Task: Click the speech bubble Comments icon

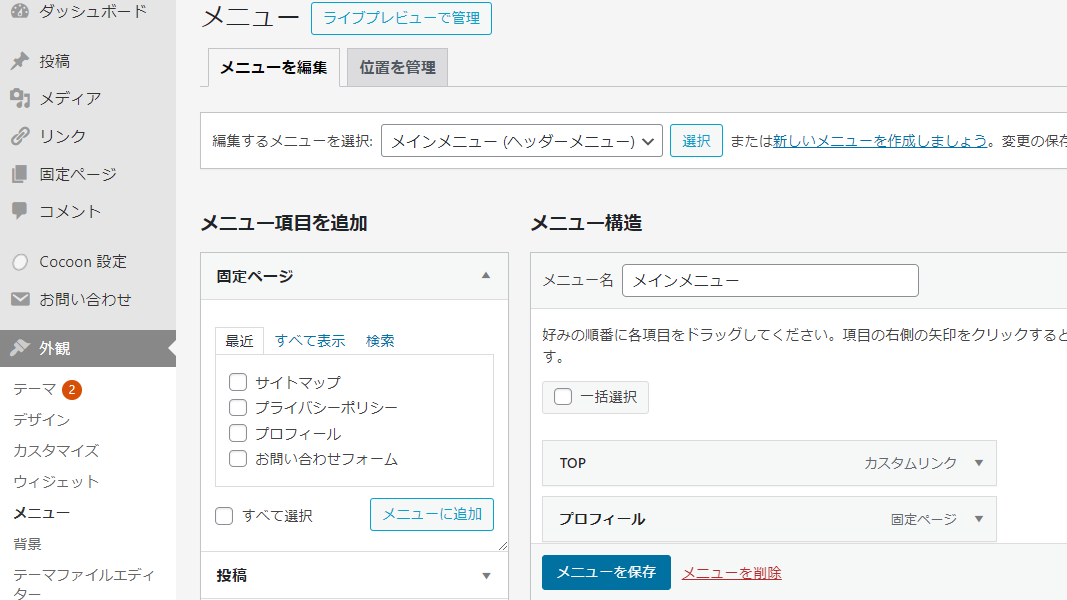Action: tap(20, 211)
